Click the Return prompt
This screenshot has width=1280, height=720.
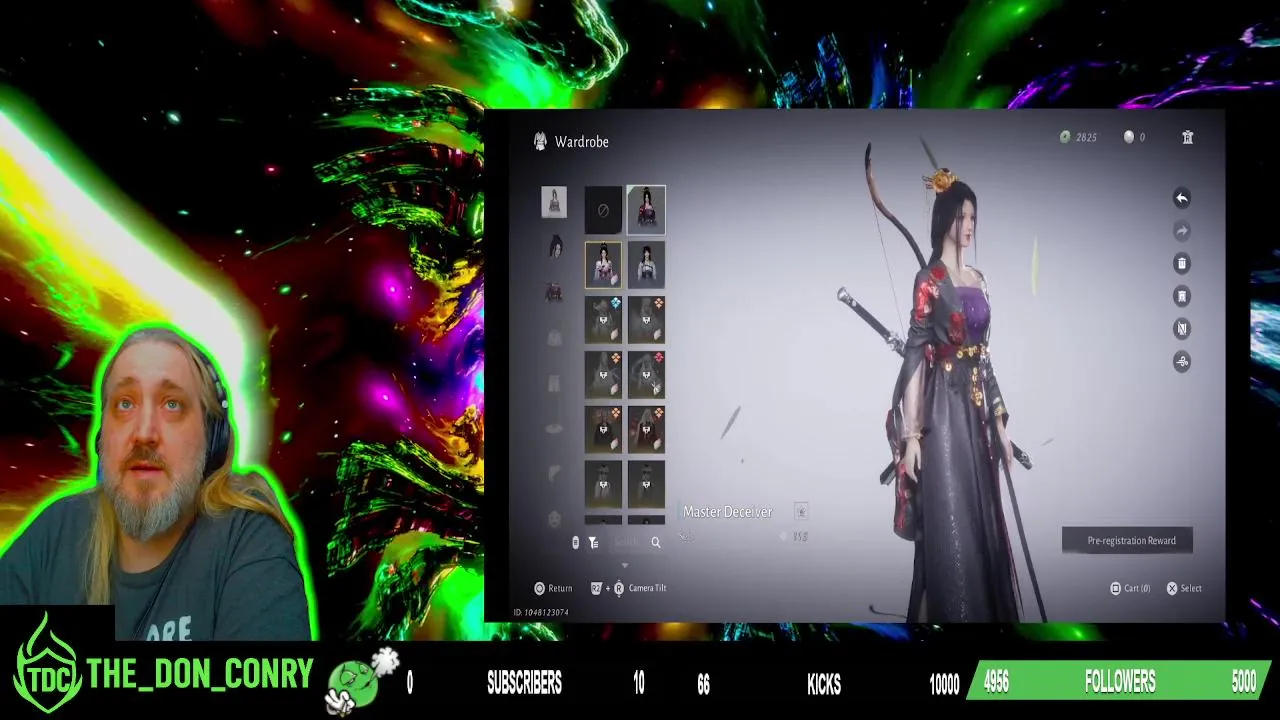click(554, 588)
